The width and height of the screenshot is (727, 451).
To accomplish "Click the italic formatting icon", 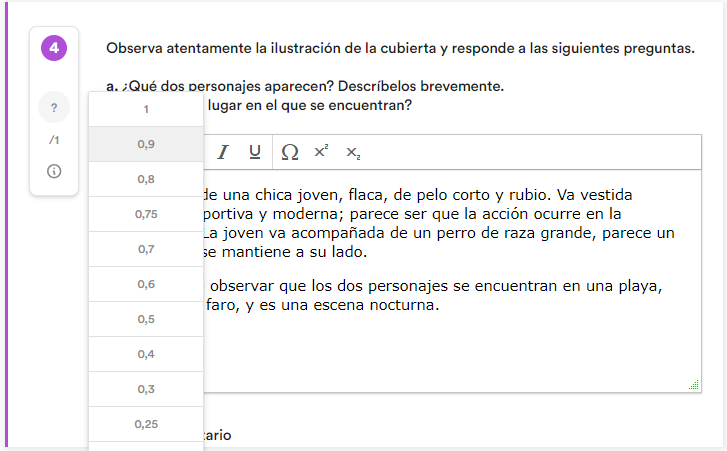I will coord(223,152).
